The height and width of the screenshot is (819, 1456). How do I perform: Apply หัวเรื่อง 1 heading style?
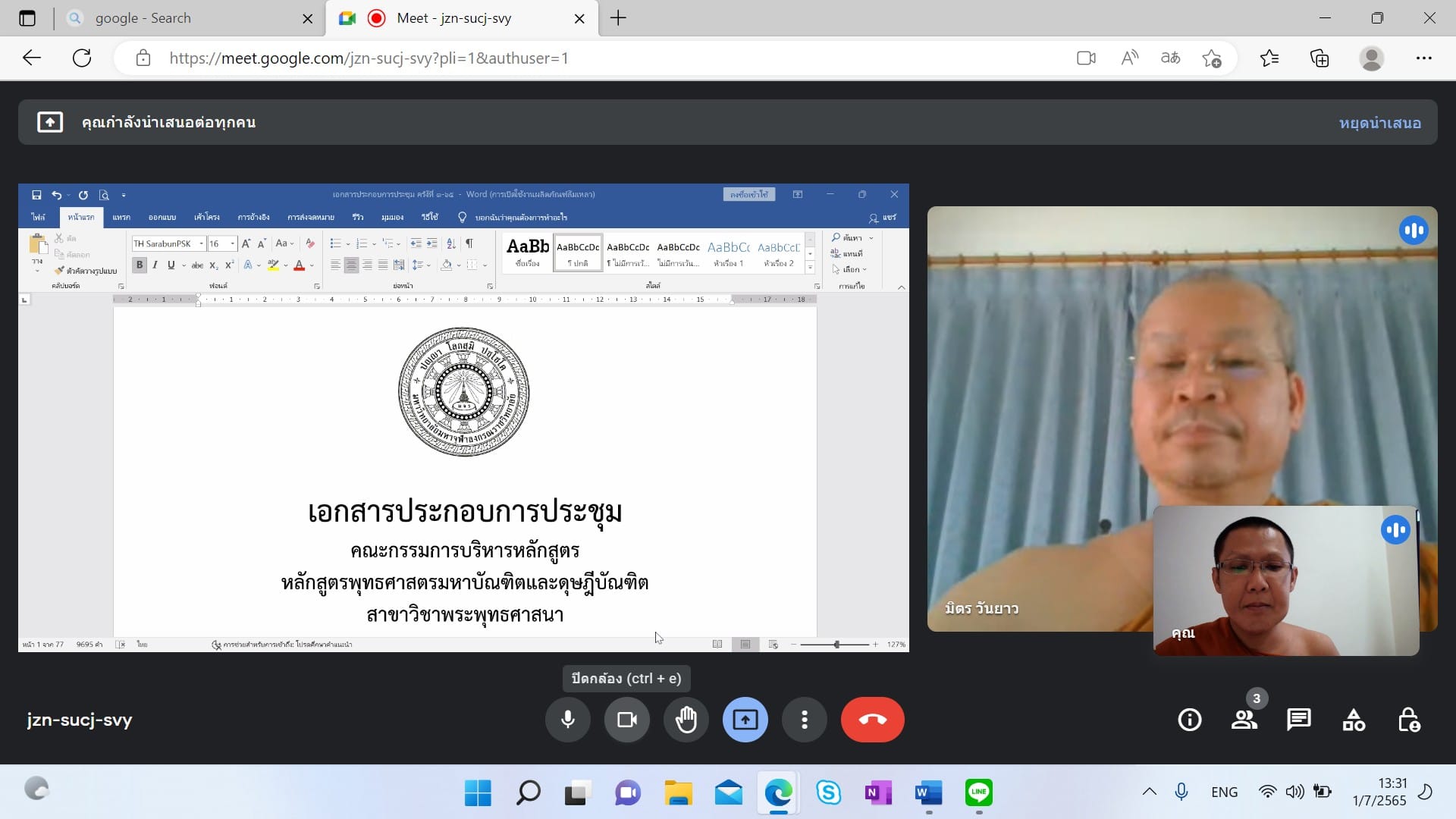coord(729,253)
